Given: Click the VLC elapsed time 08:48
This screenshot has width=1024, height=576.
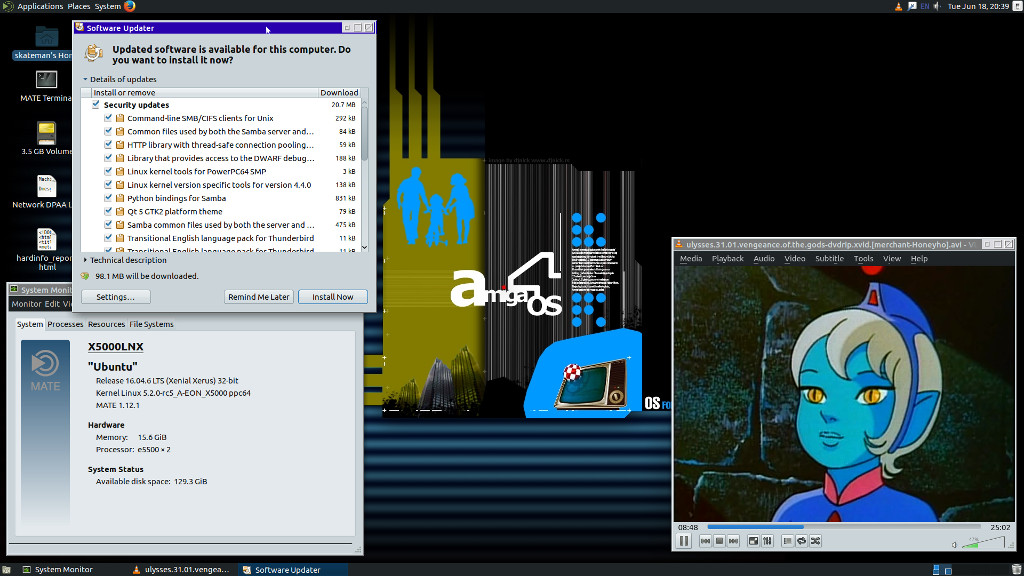Looking at the screenshot, I should (x=688, y=527).
